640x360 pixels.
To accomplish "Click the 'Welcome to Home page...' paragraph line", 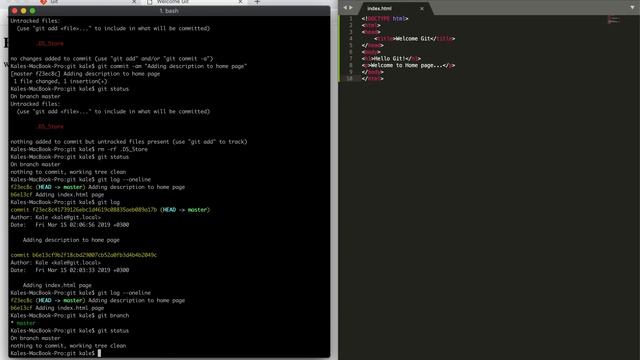I will point(408,65).
